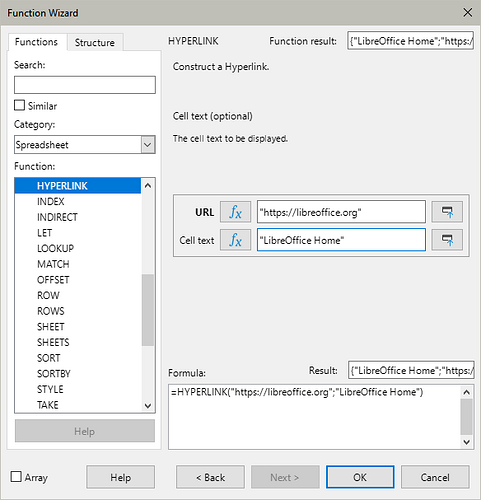Viewport: 481px width, 500px height.
Task: Select ROWS in the function list
Action: (78, 311)
